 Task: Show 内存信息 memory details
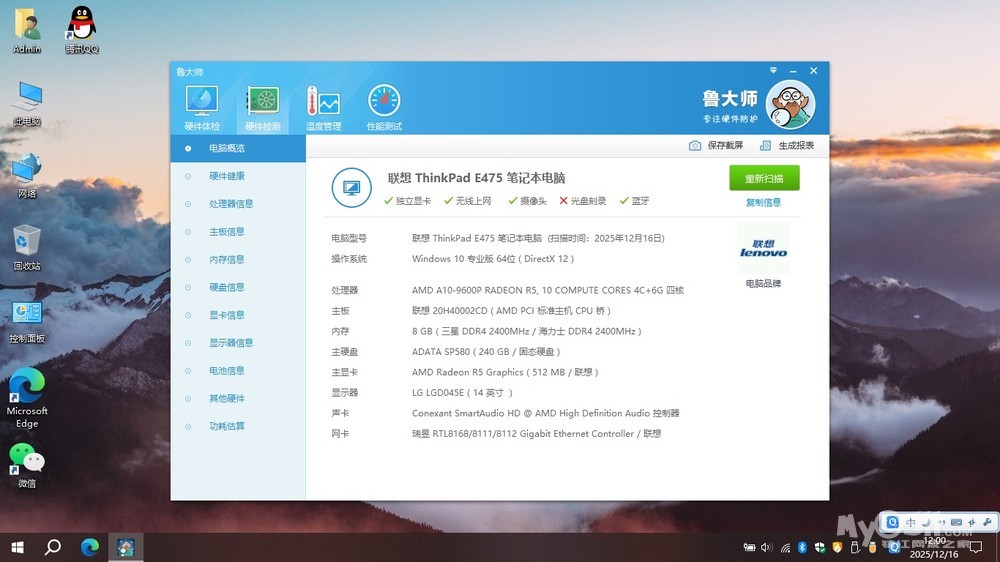(x=226, y=259)
